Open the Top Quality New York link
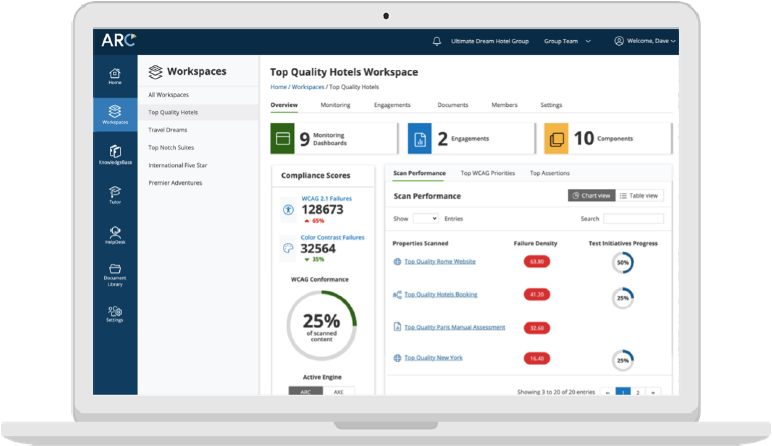The width and height of the screenshot is (772, 446). [433, 358]
